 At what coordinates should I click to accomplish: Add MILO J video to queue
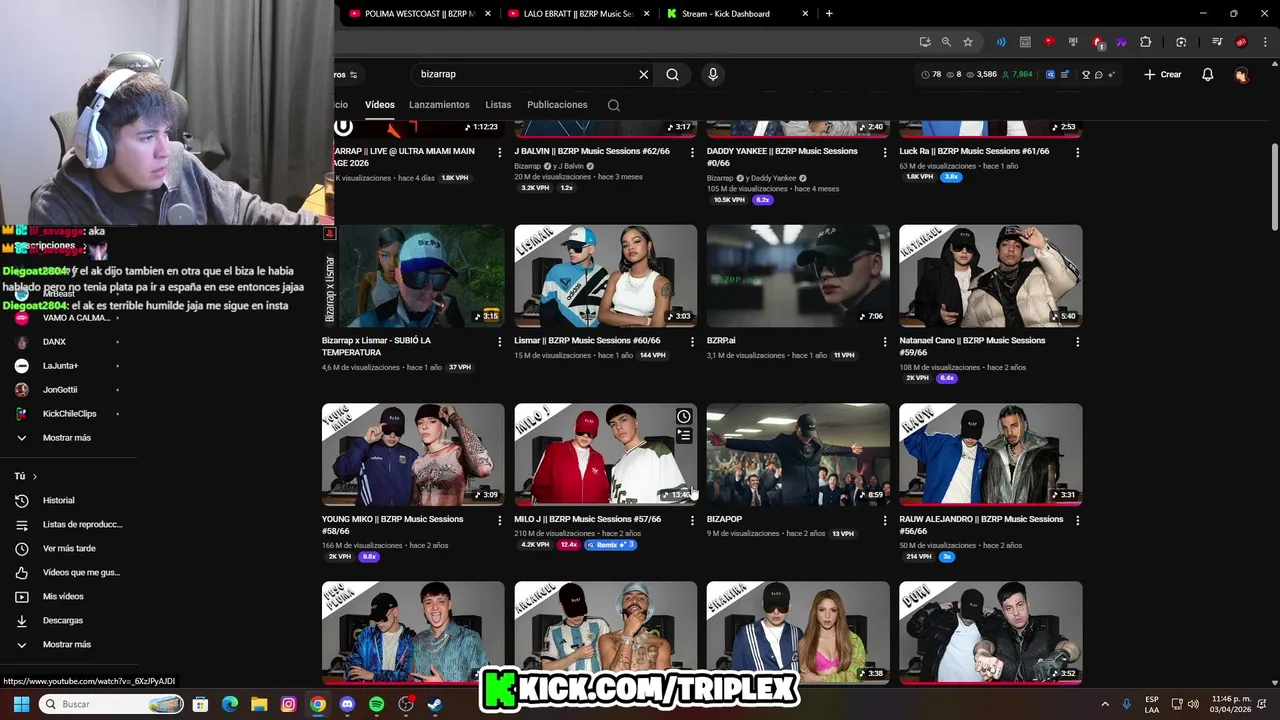tap(684, 436)
